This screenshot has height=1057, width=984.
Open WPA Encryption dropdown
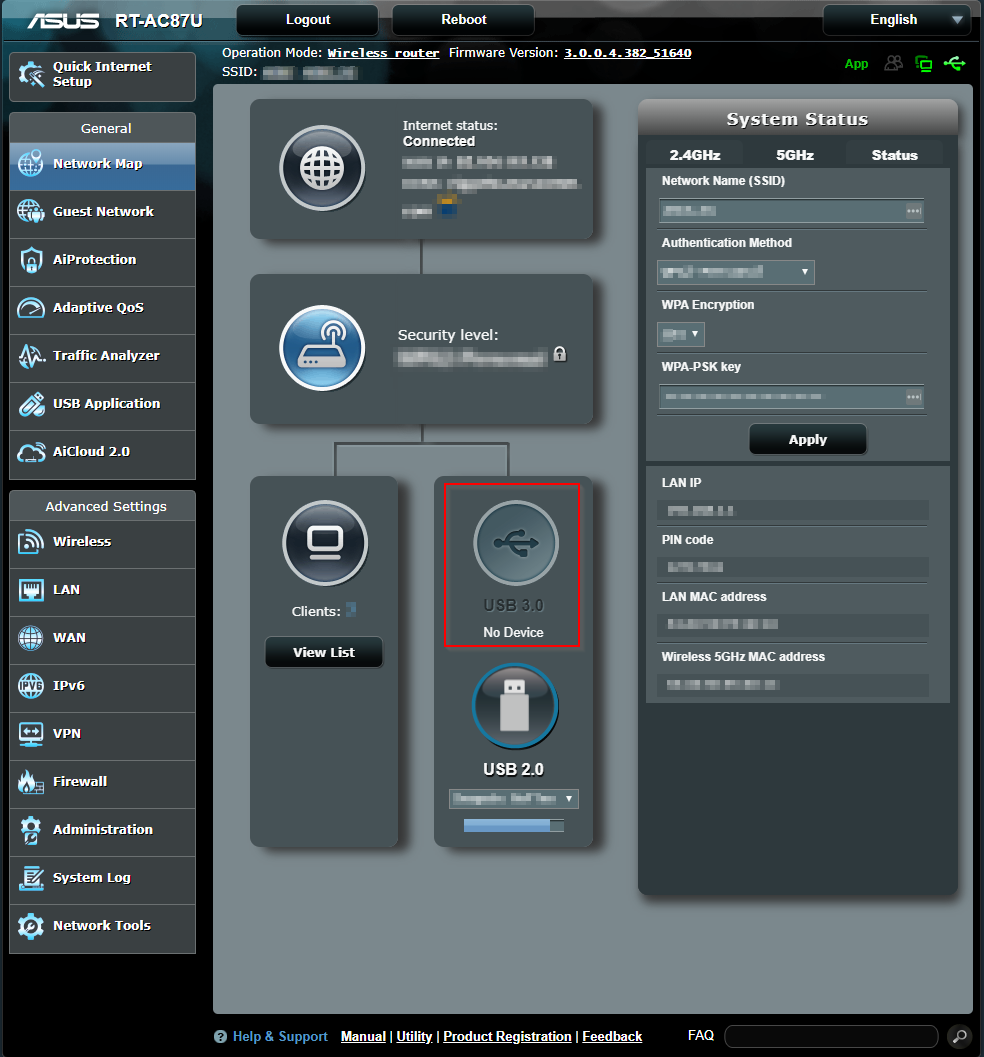(681, 334)
